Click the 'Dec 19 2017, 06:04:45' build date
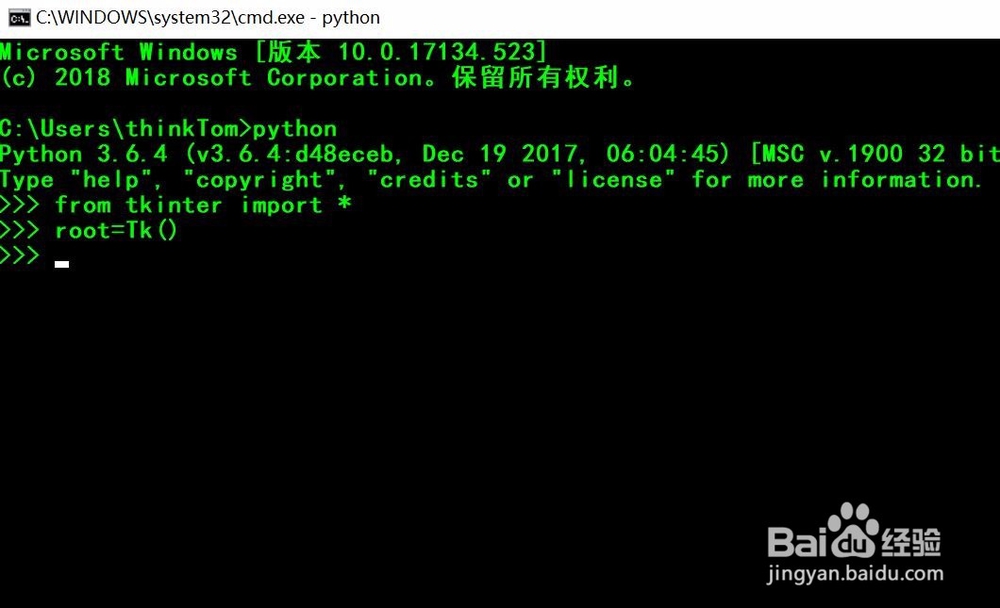1000x608 pixels. [x=575, y=154]
